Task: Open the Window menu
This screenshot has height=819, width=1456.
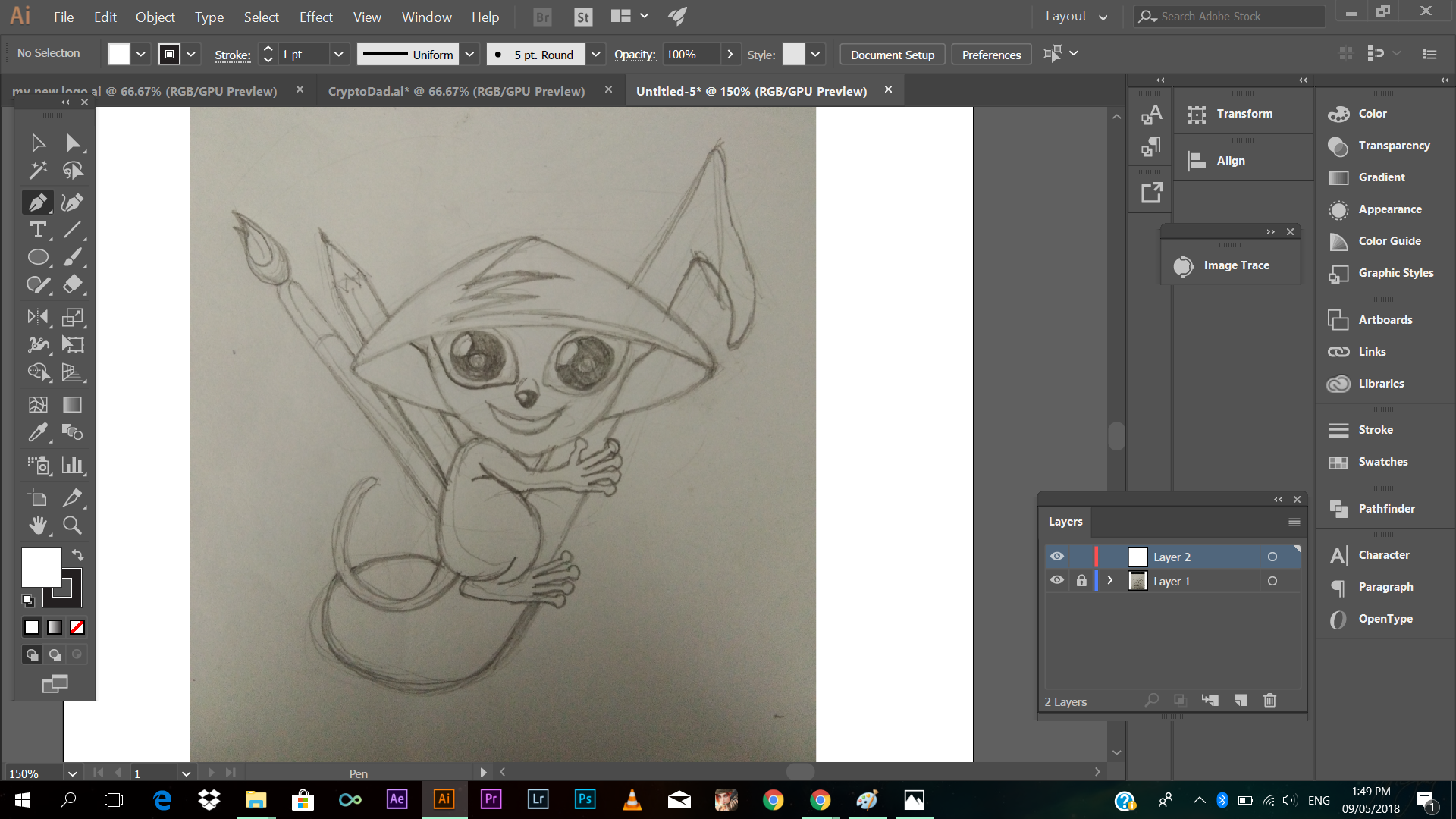Action: click(x=426, y=17)
